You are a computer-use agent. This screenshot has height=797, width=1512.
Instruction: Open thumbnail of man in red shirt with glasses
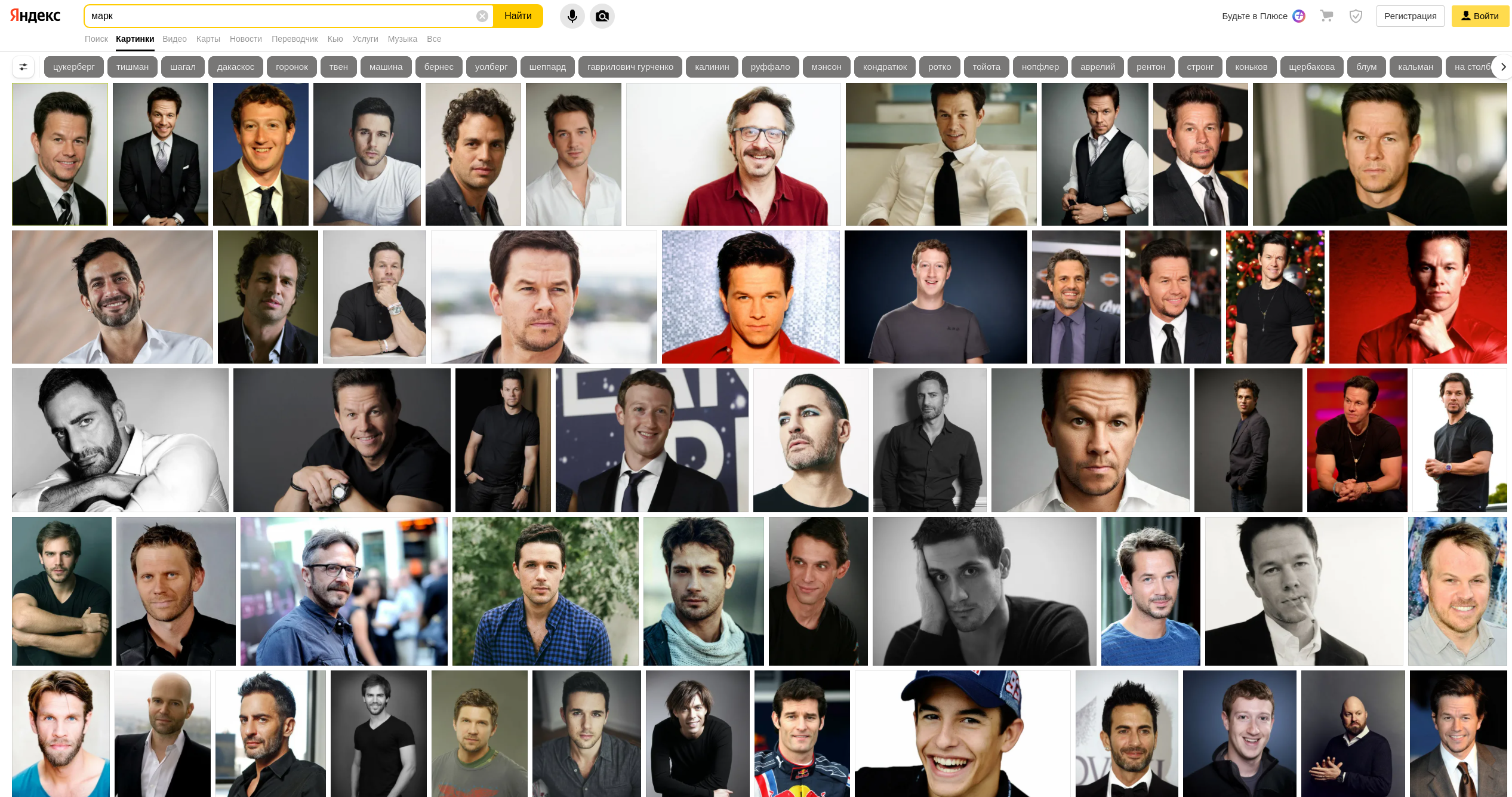(x=734, y=154)
